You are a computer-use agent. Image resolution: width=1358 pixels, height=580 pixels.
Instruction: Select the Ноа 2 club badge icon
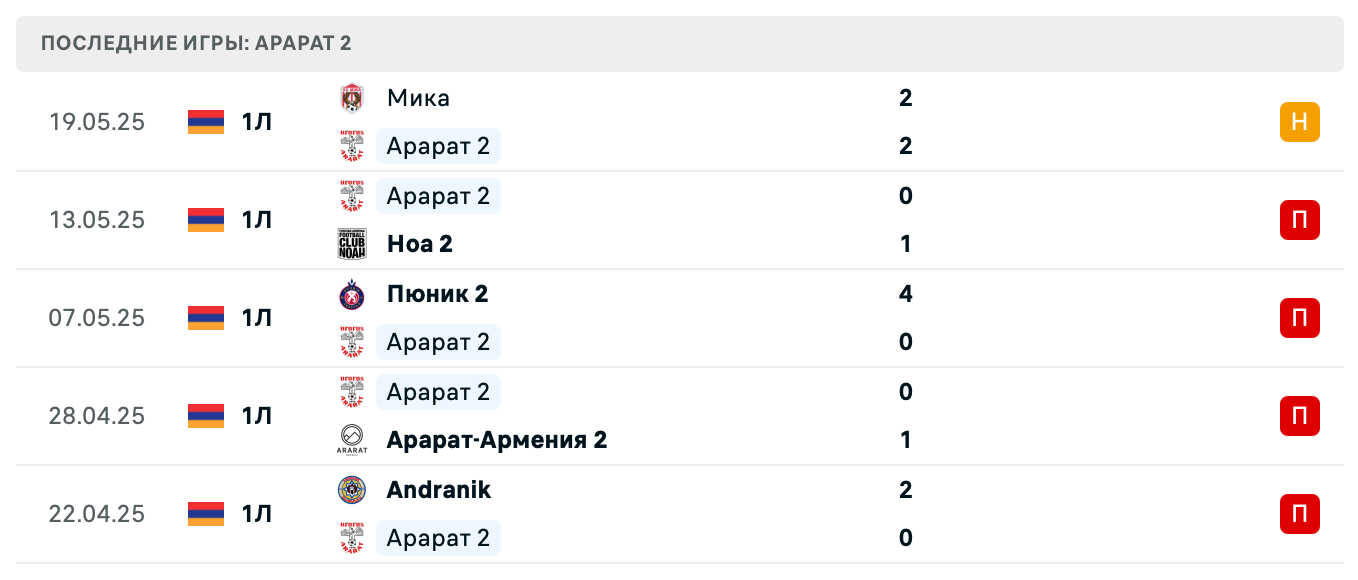click(x=352, y=243)
